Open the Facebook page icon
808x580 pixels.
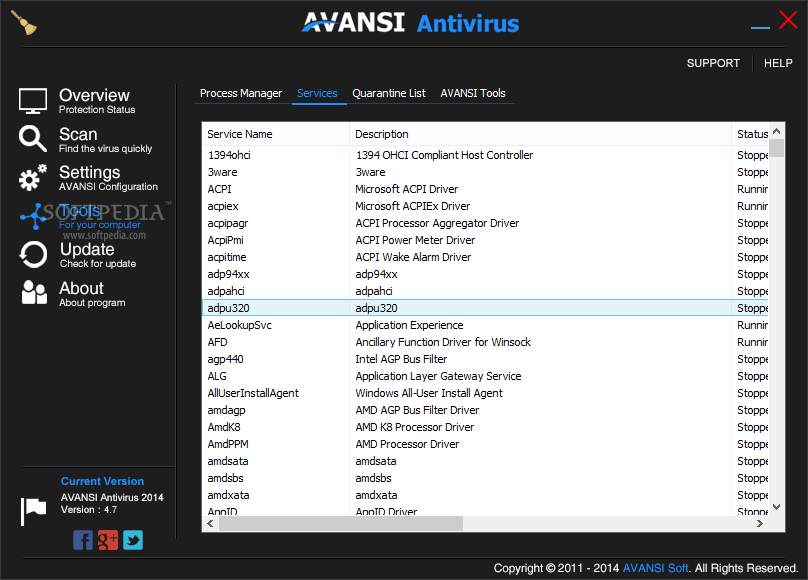tap(83, 540)
